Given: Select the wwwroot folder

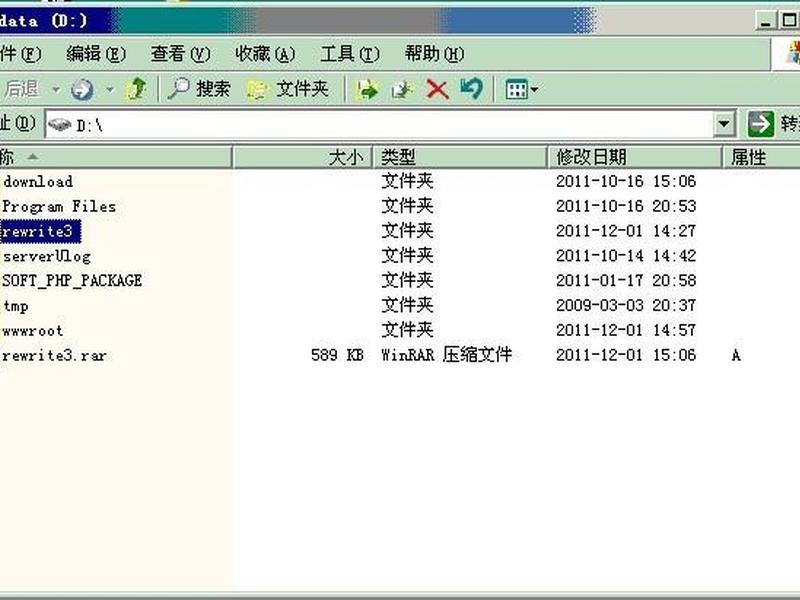Looking at the screenshot, I should (33, 331).
